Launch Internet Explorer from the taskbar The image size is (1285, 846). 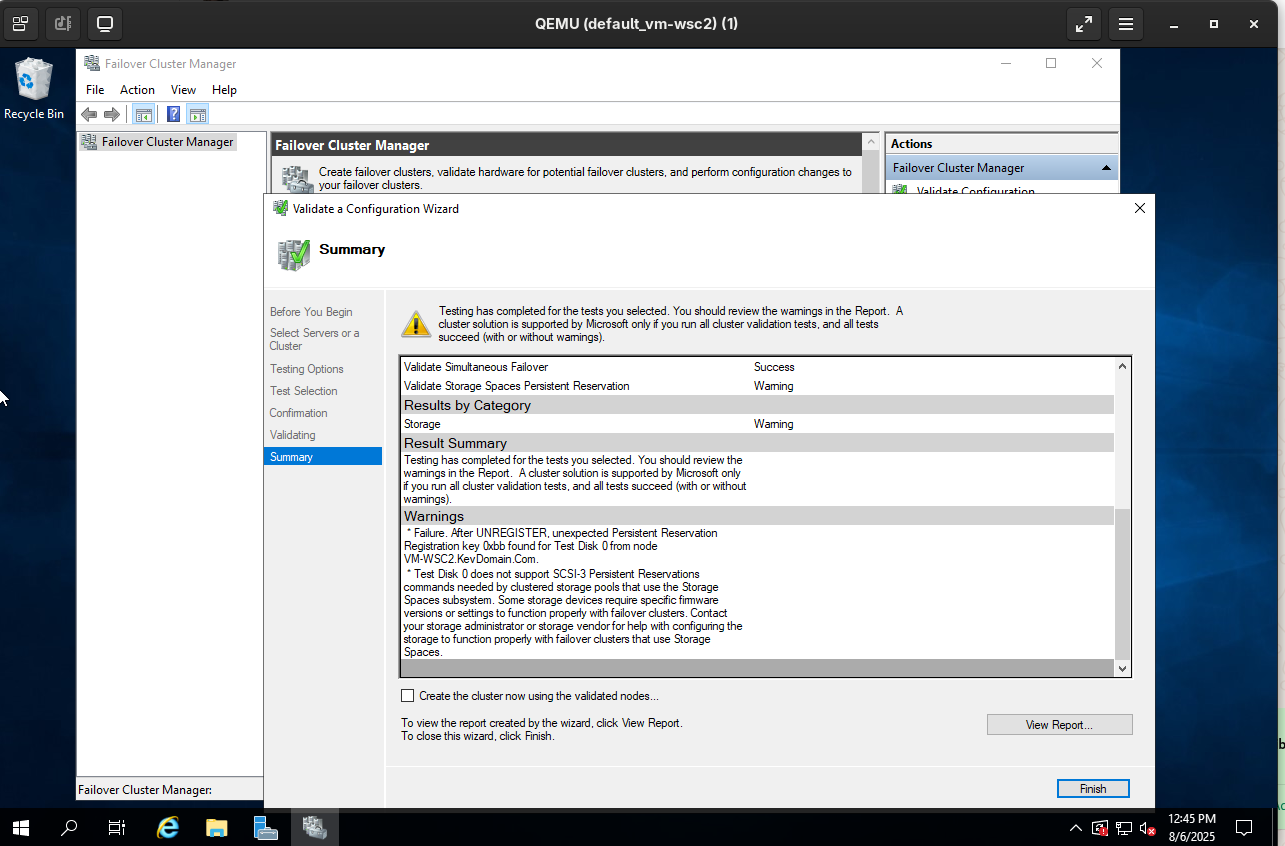click(168, 828)
